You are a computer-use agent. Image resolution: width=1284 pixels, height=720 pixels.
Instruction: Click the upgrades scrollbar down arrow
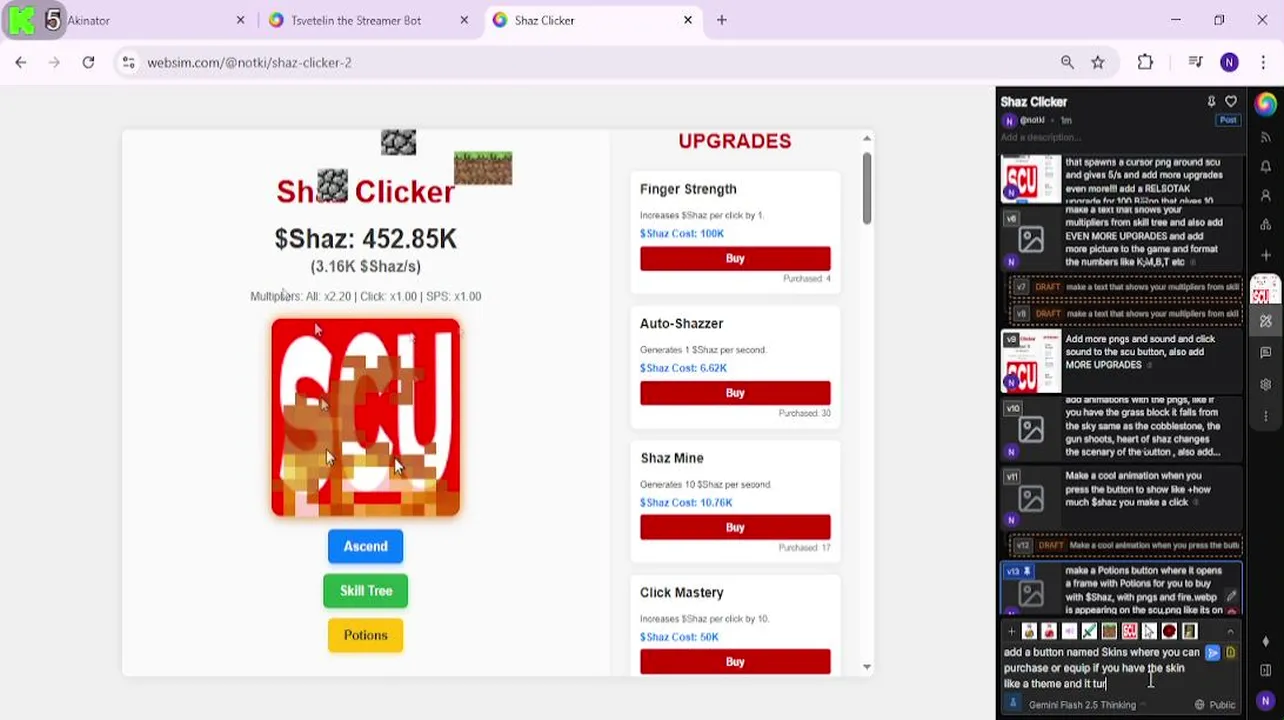[x=867, y=666]
